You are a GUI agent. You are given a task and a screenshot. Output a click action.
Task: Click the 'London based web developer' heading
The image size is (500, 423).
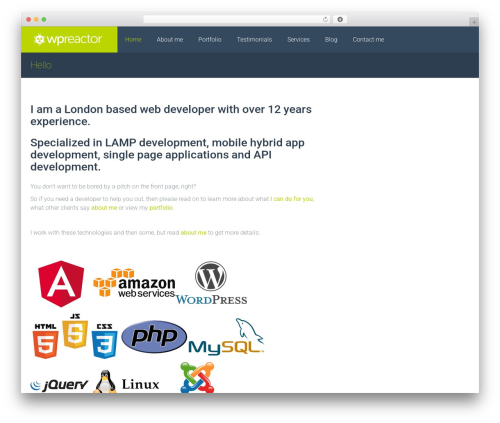tap(171, 115)
